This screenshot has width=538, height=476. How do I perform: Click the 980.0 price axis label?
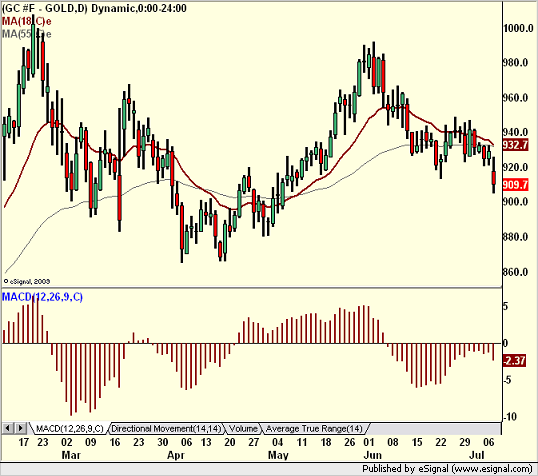[515, 62]
